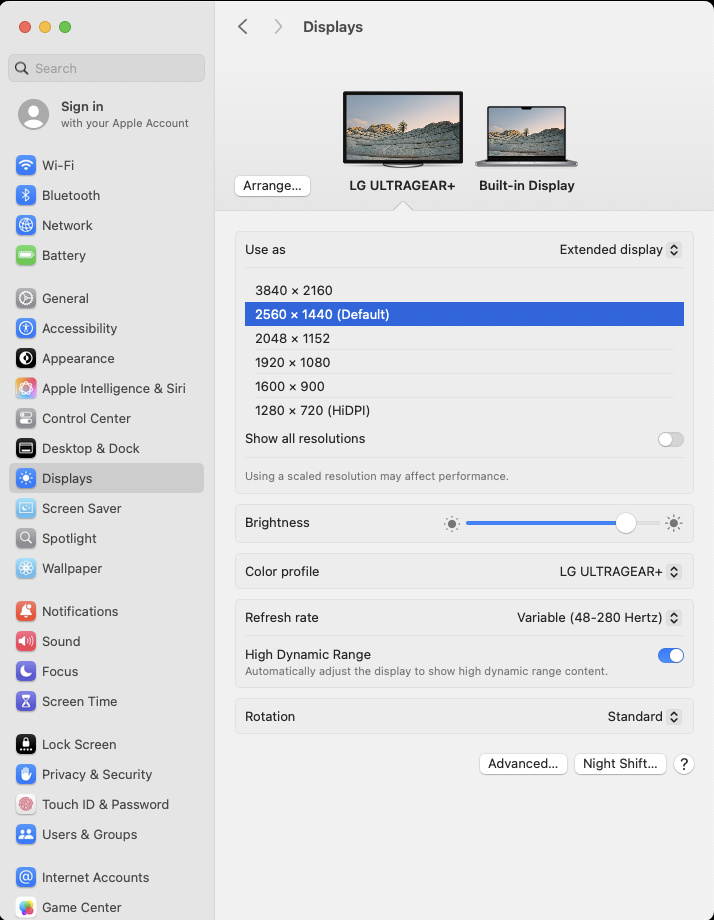Select the Battery icon in sidebar
Screen dimensions: 714x920
click(26, 255)
